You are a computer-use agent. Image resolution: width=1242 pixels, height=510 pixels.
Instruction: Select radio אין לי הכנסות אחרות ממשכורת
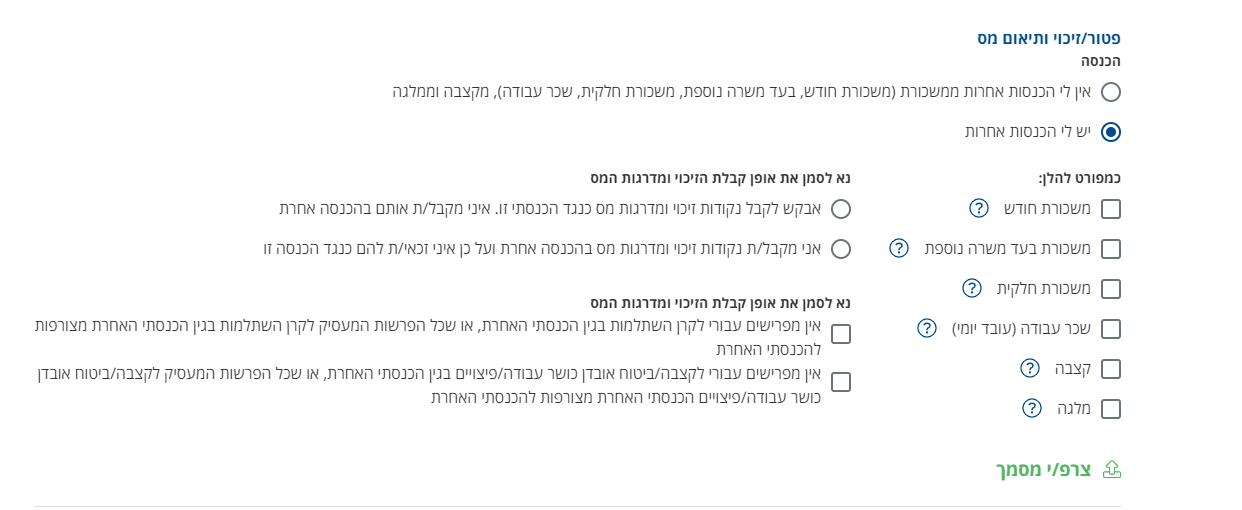[1110, 92]
